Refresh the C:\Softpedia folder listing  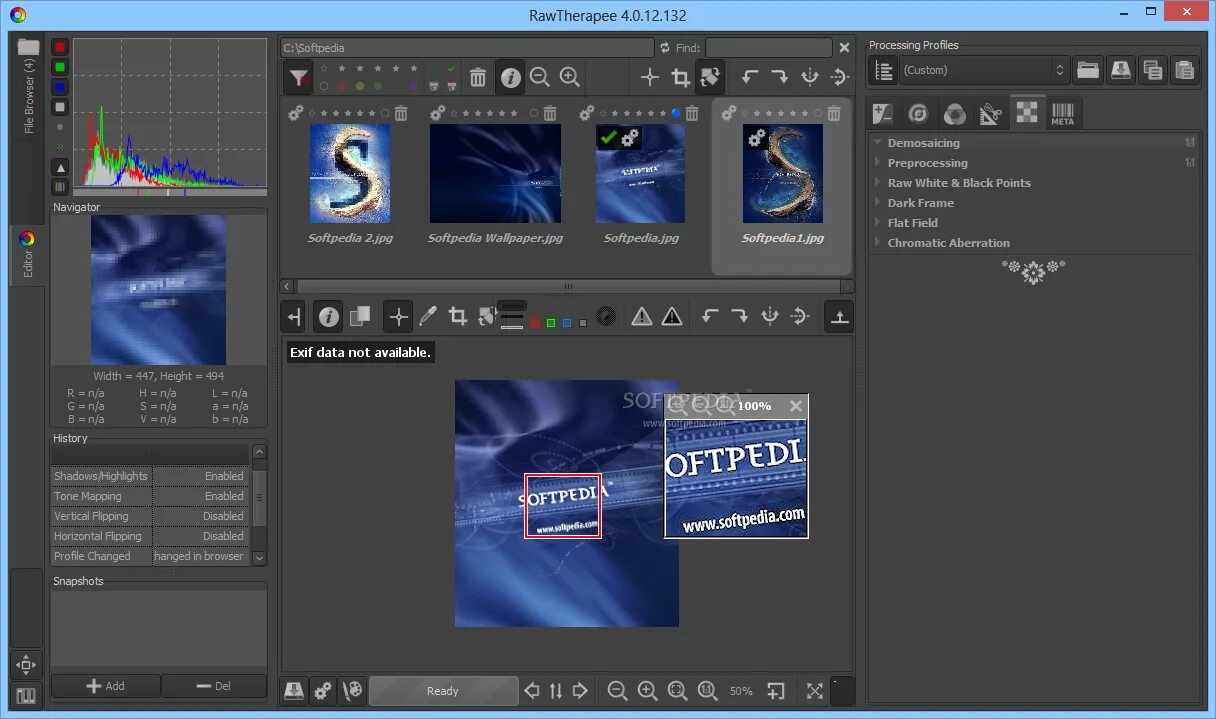[x=665, y=47]
